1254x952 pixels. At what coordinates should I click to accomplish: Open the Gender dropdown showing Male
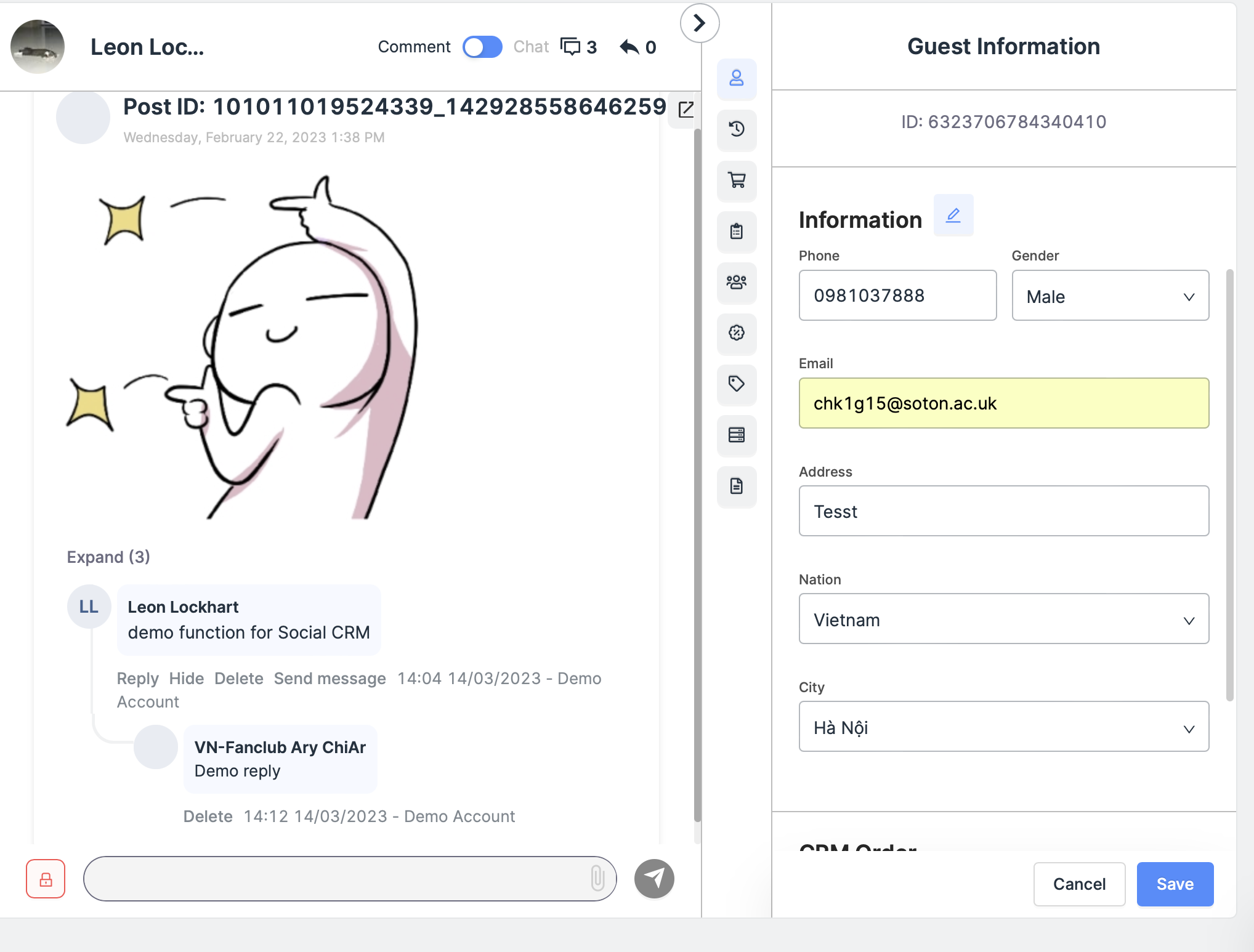coord(1110,296)
